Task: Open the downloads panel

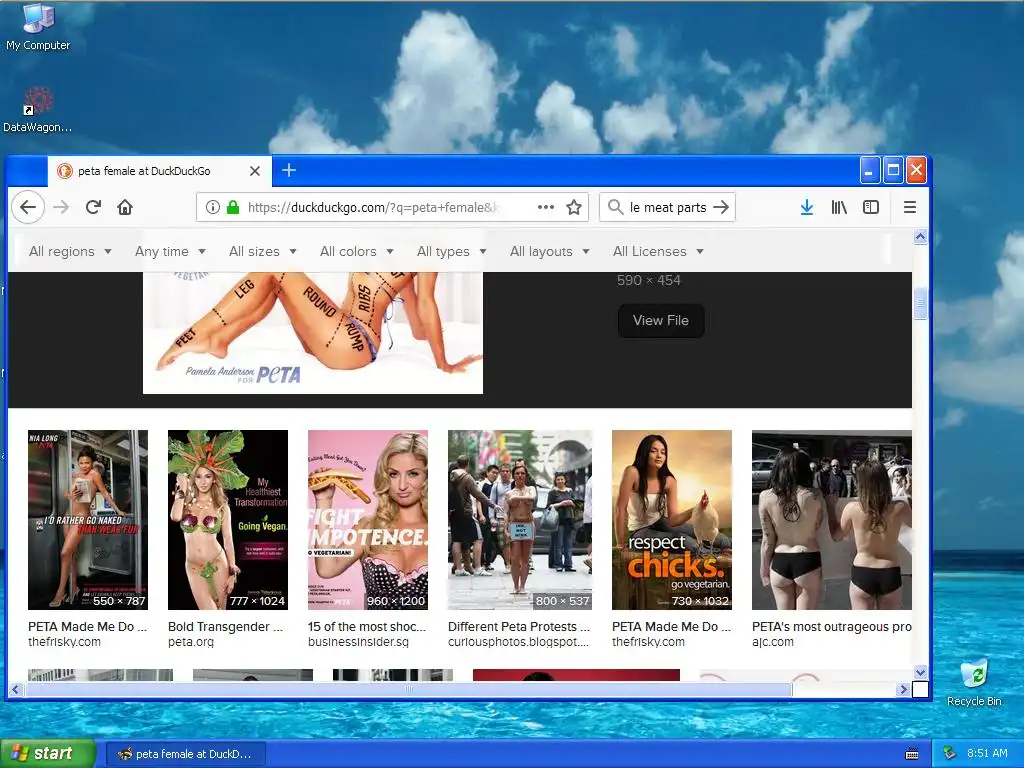Action: 807,208
